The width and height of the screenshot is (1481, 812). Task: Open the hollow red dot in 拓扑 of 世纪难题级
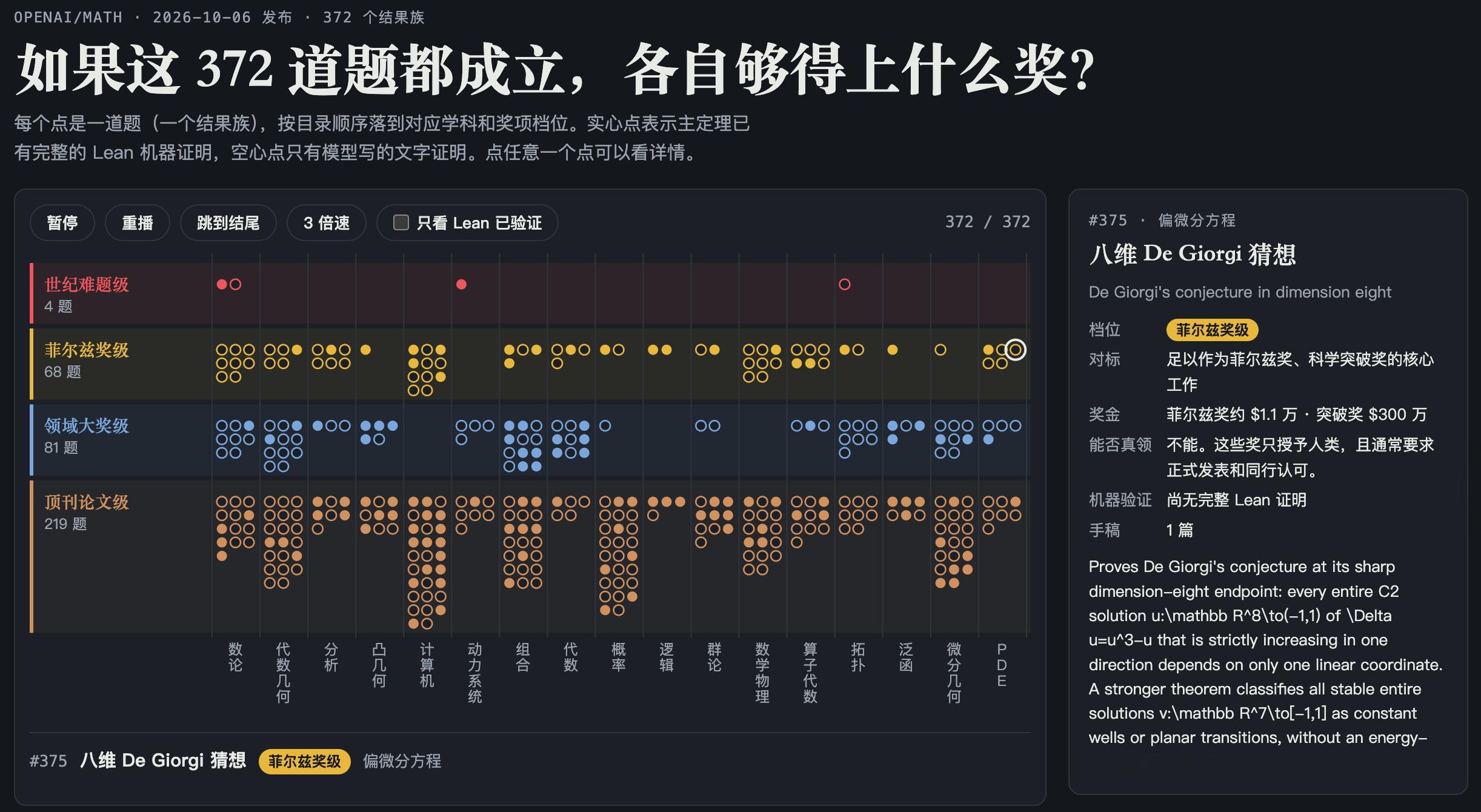pos(845,284)
